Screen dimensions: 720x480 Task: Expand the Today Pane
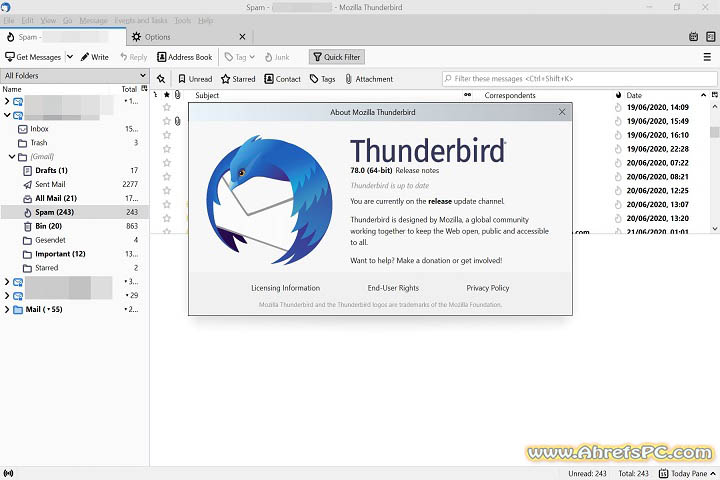[687, 473]
